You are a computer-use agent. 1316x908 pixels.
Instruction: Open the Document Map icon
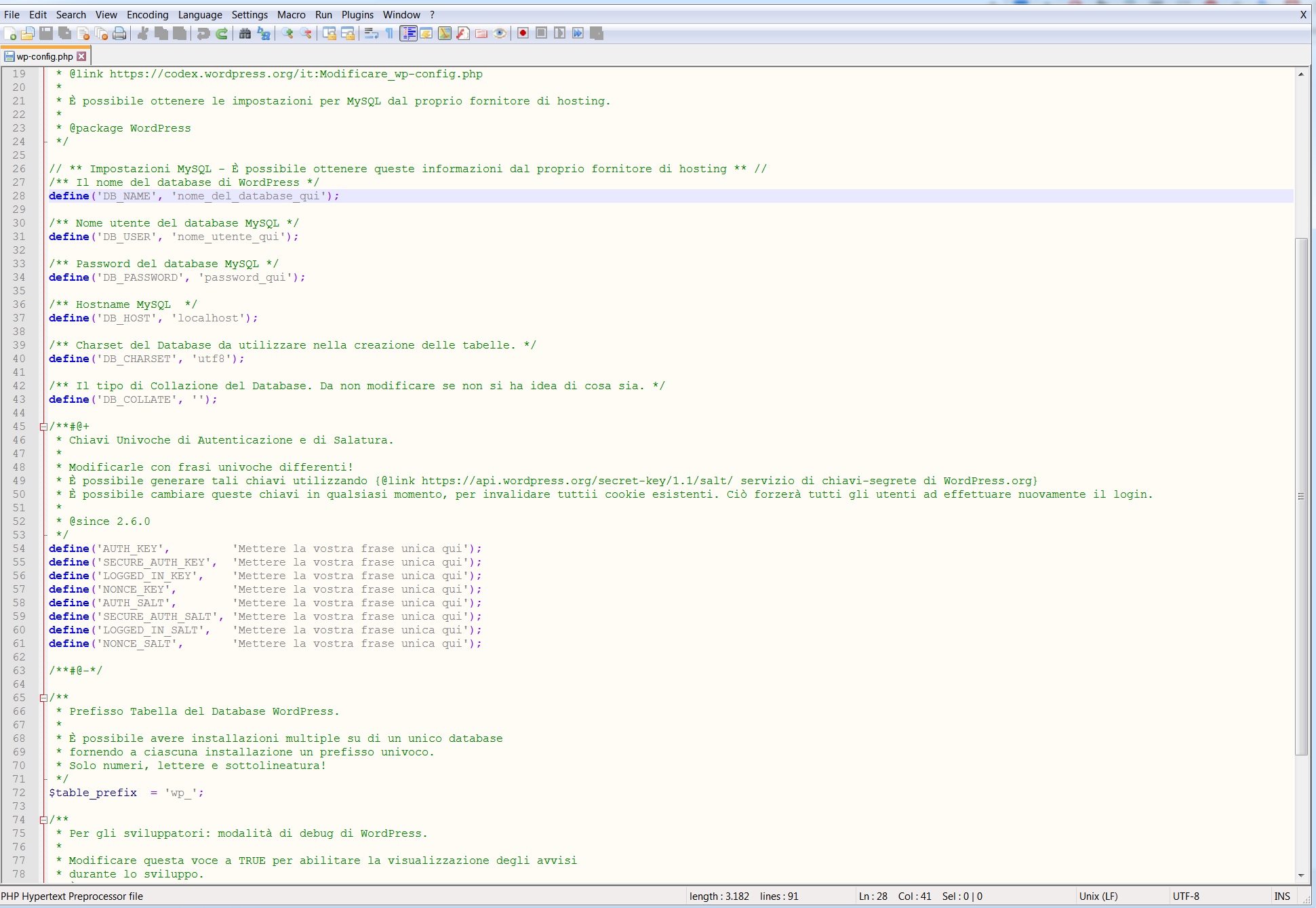[x=445, y=33]
